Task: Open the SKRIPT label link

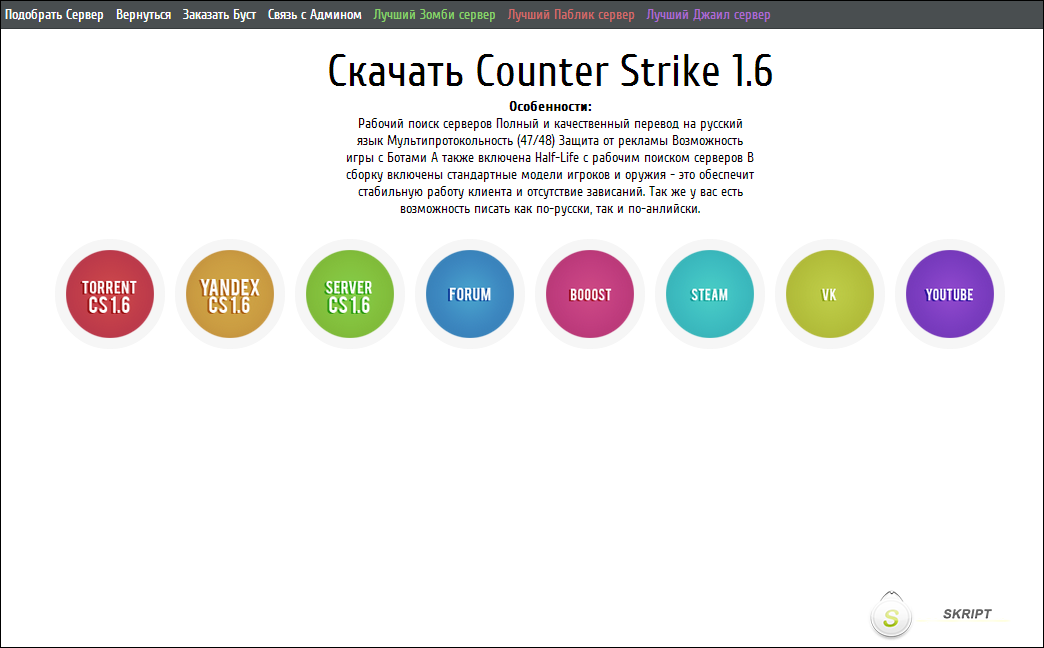Action: 967,614
